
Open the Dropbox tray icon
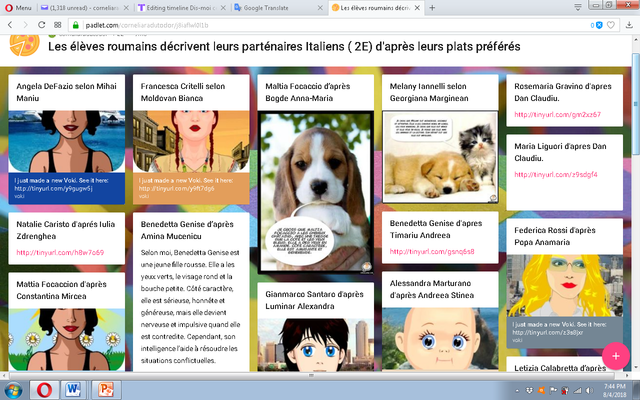(529, 391)
